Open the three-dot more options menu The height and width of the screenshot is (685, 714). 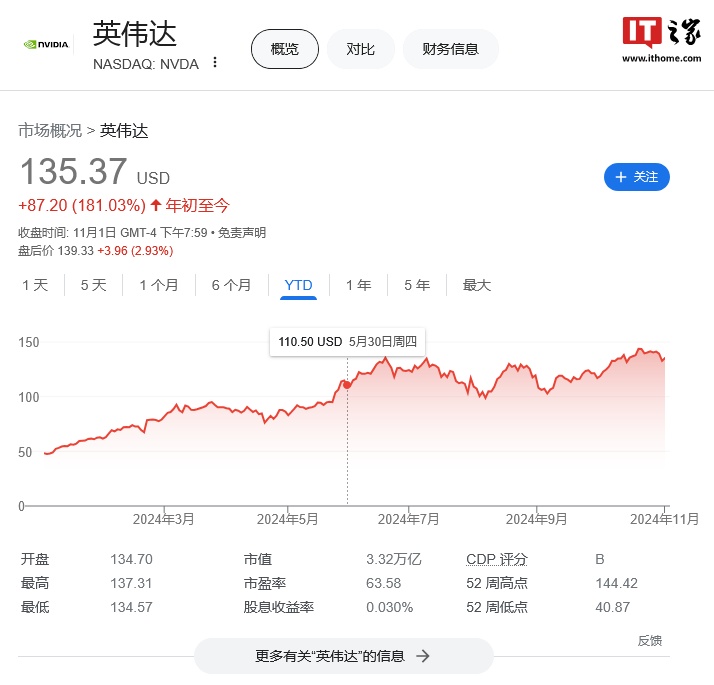(215, 63)
